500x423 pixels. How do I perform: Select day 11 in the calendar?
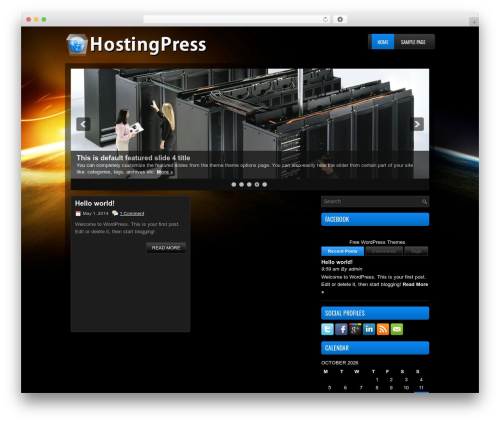coord(421,388)
